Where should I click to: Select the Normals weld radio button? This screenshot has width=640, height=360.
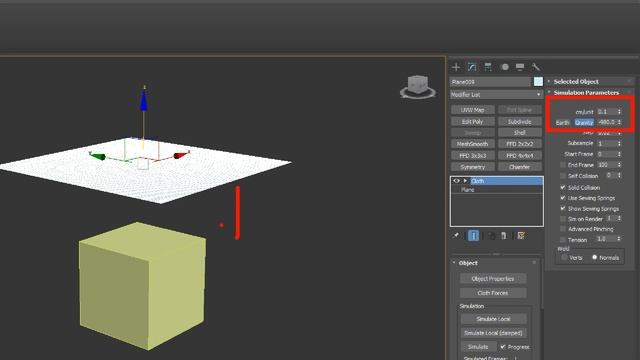coord(595,258)
